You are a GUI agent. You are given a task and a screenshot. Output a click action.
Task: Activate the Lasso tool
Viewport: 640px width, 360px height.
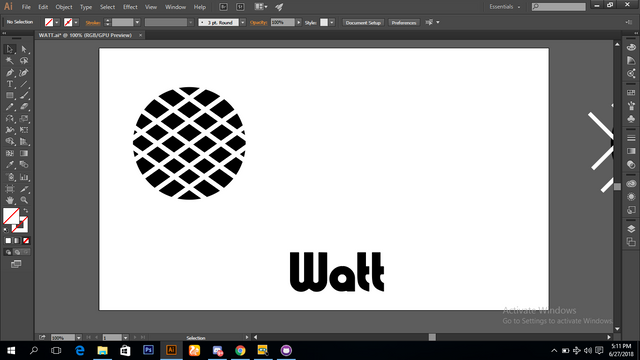click(24, 61)
